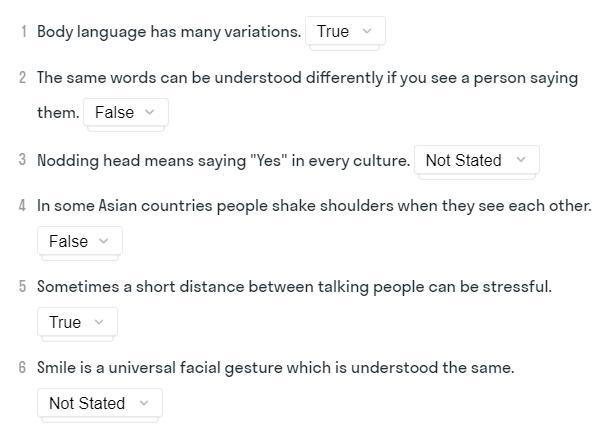Click chevron arrow beside first True answer
The image size is (609, 444).
(x=367, y=31)
